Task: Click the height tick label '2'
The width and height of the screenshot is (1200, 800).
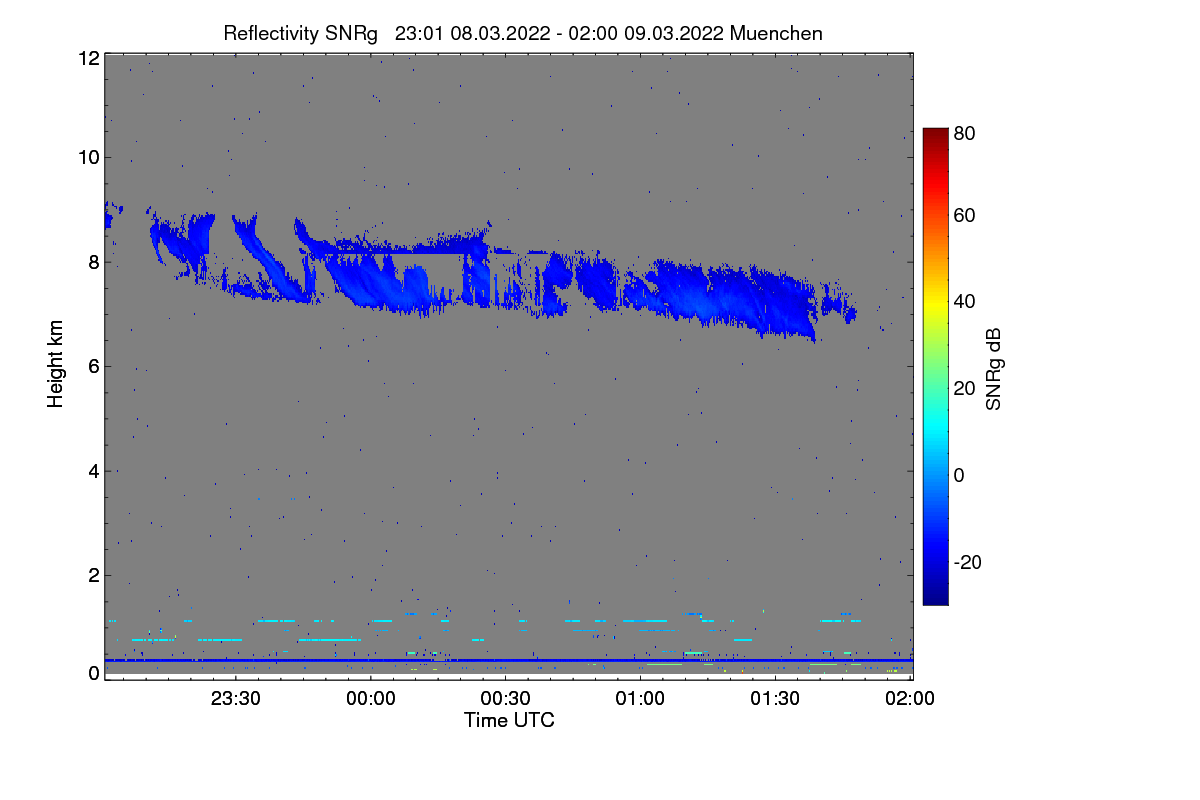Action: 93,575
